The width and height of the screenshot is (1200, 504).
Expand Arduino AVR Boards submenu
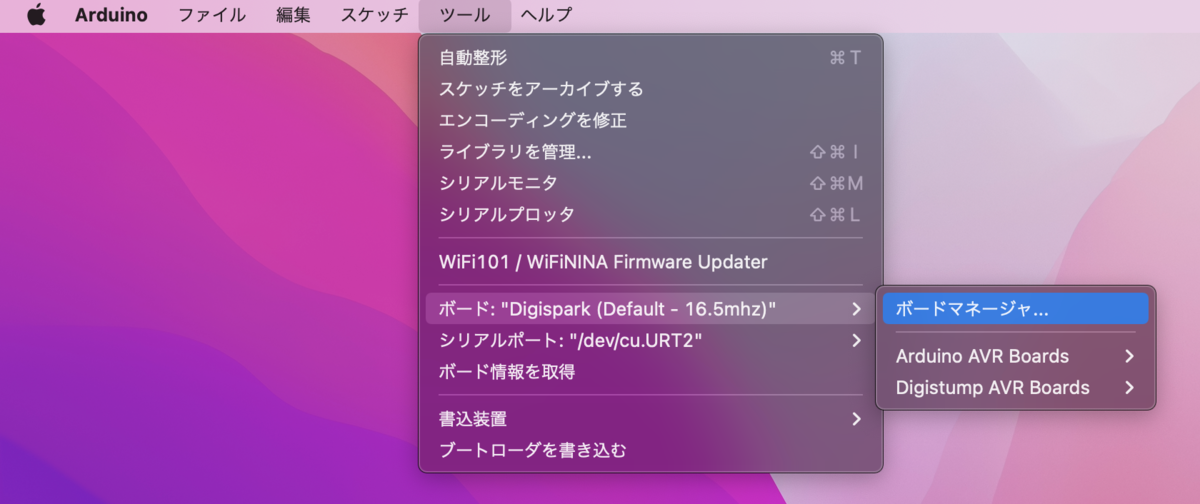[1016, 356]
